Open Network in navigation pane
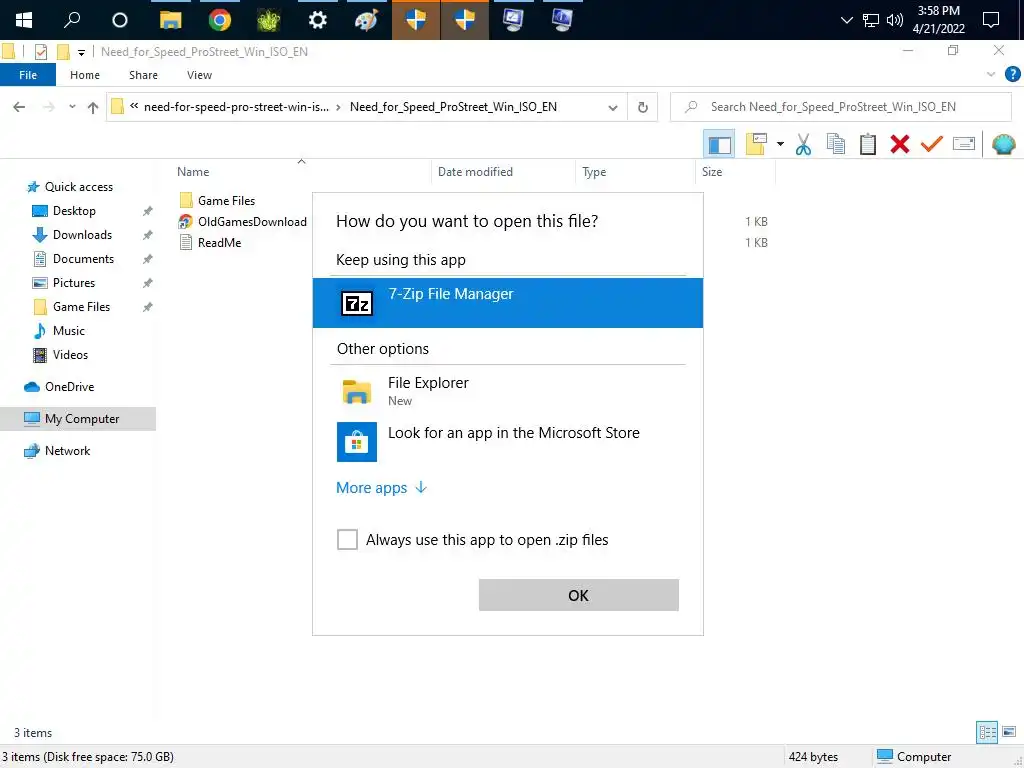 pos(67,451)
